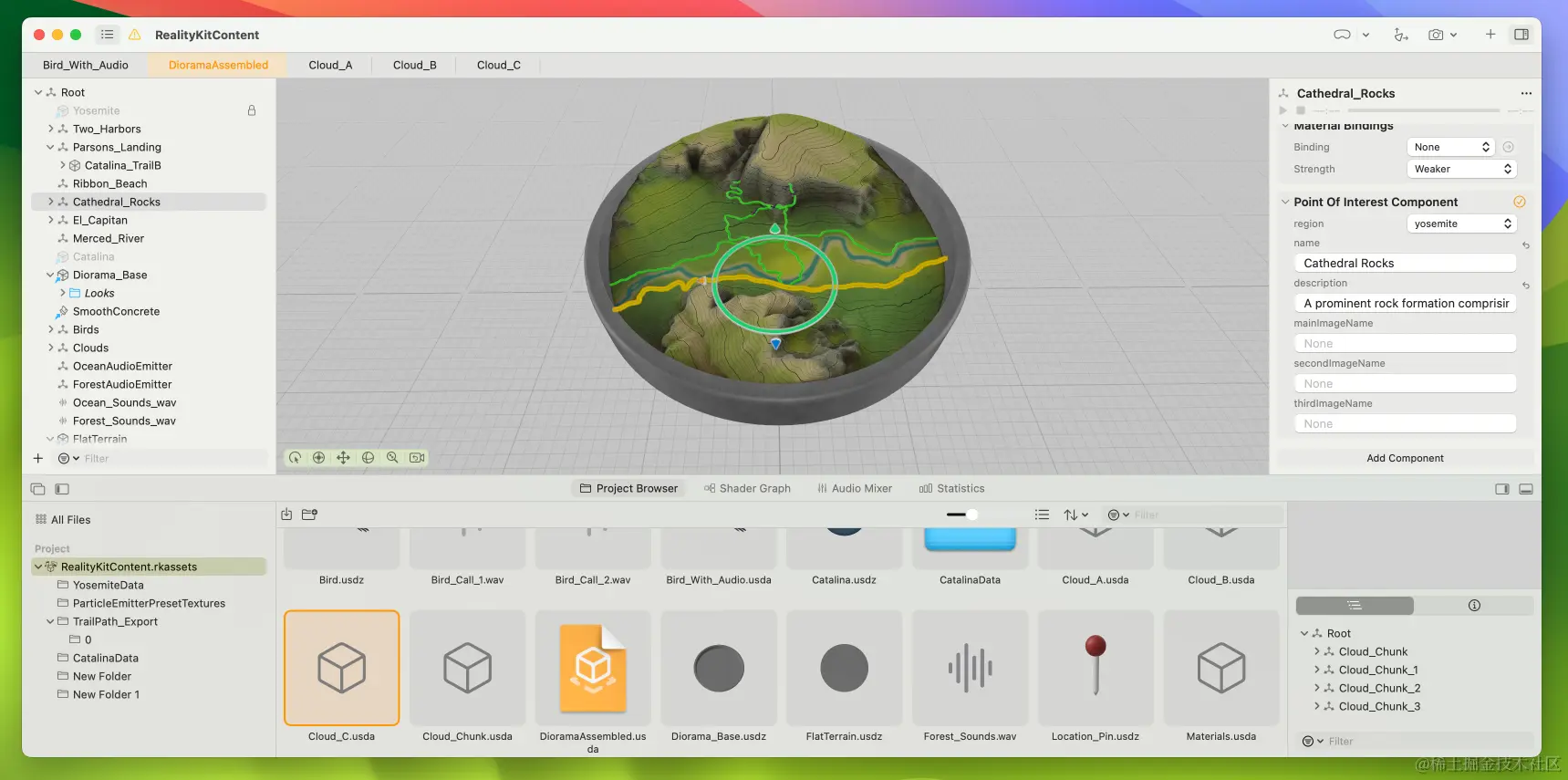This screenshot has height=780, width=1568.
Task: Open project browser filter options icon
Action: click(1118, 515)
